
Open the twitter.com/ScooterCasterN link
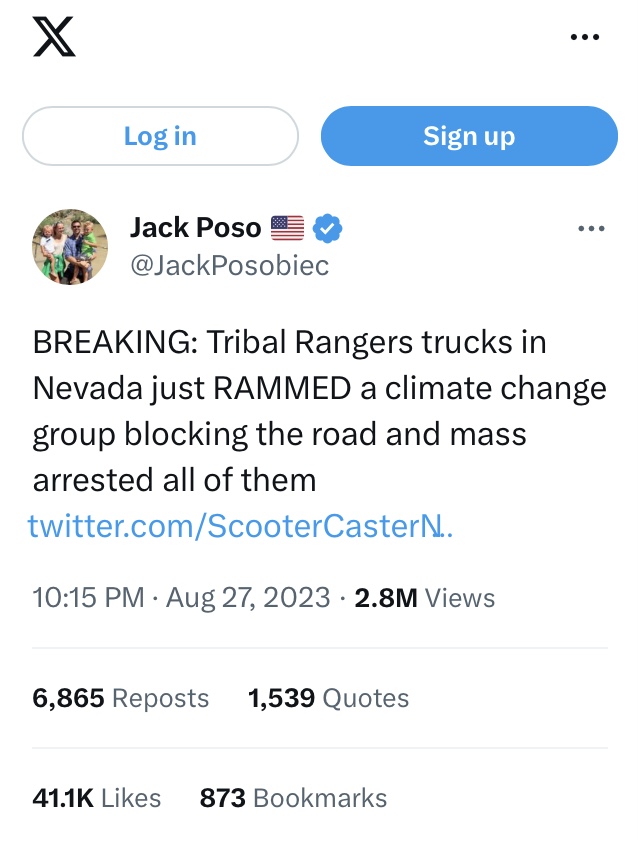pyautogui.click(x=241, y=524)
